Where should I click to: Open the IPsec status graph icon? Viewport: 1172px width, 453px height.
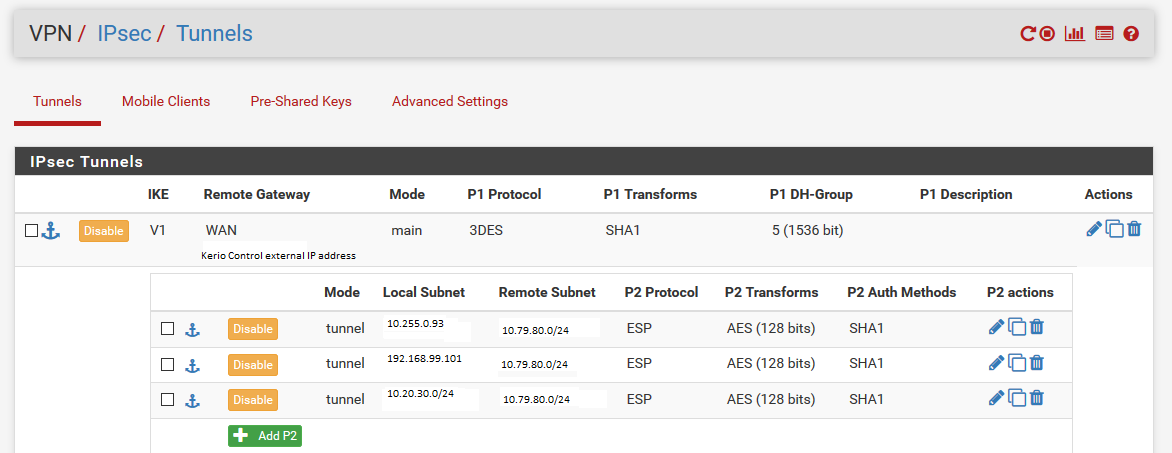[x=1075, y=34]
